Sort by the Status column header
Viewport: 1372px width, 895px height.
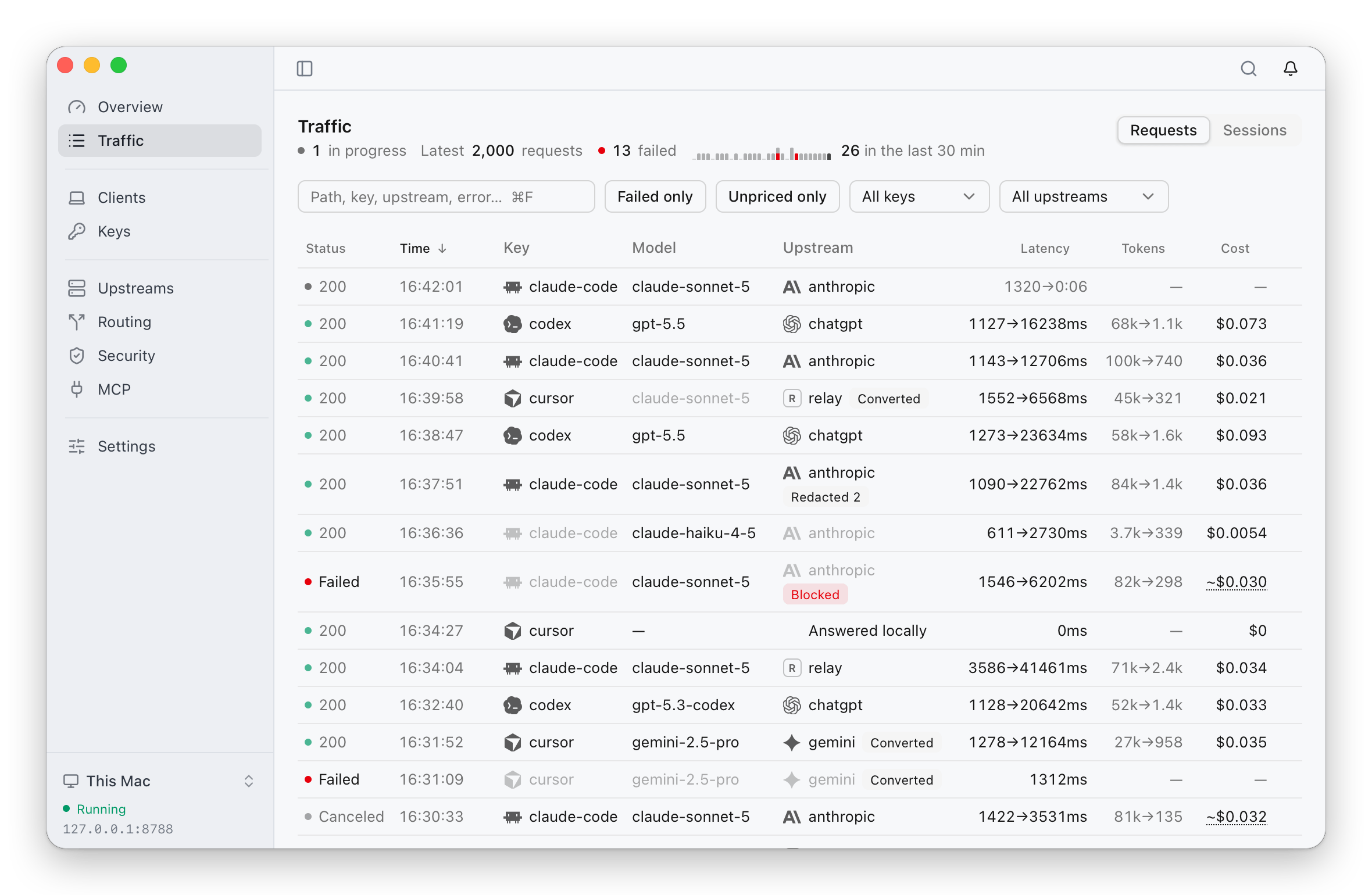[326, 249]
